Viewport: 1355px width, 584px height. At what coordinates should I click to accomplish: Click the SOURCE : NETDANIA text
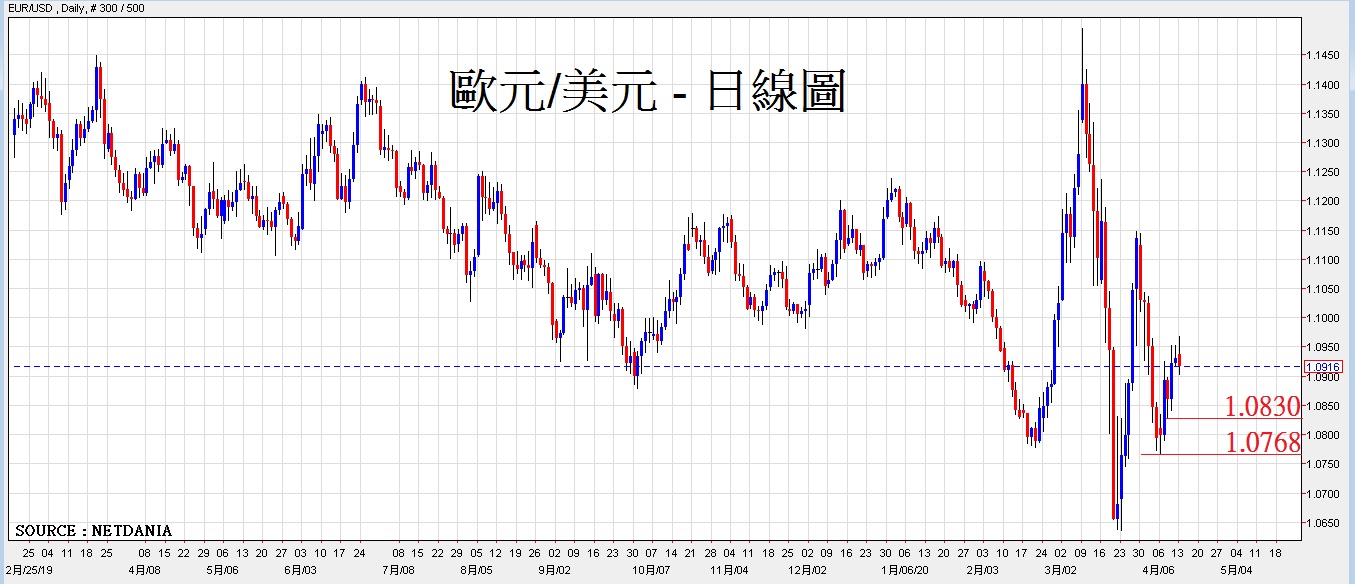click(93, 530)
